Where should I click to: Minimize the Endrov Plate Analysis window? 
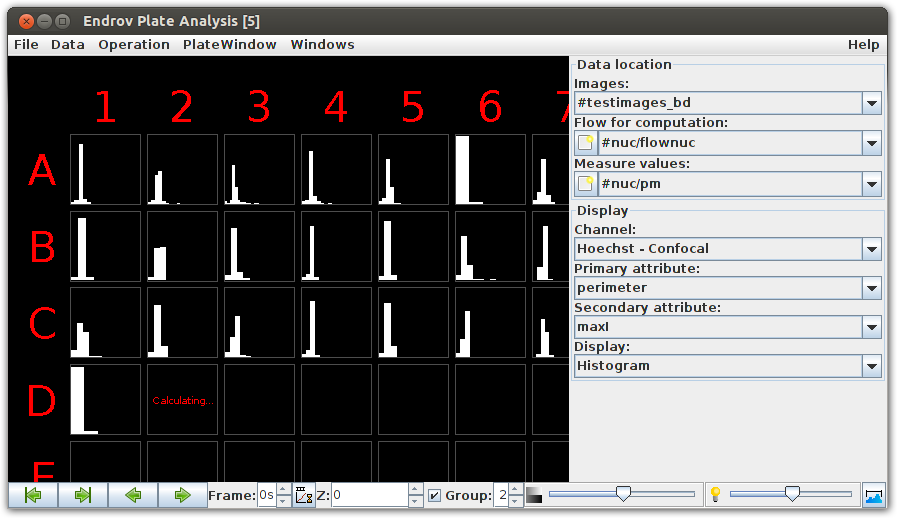pyautogui.click(x=45, y=22)
